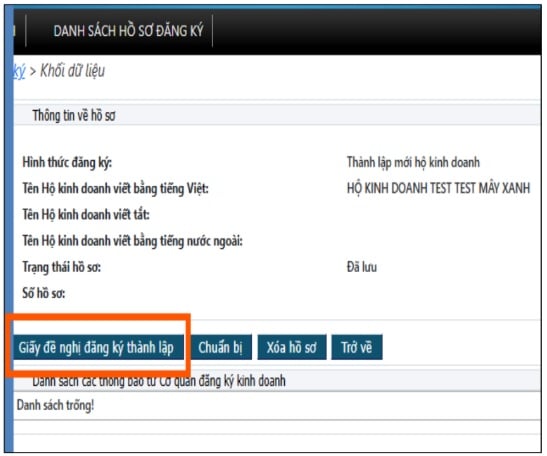Click the Trạng thái hồ sơ label
Viewport: 547px width, 456px height.
click(61, 267)
